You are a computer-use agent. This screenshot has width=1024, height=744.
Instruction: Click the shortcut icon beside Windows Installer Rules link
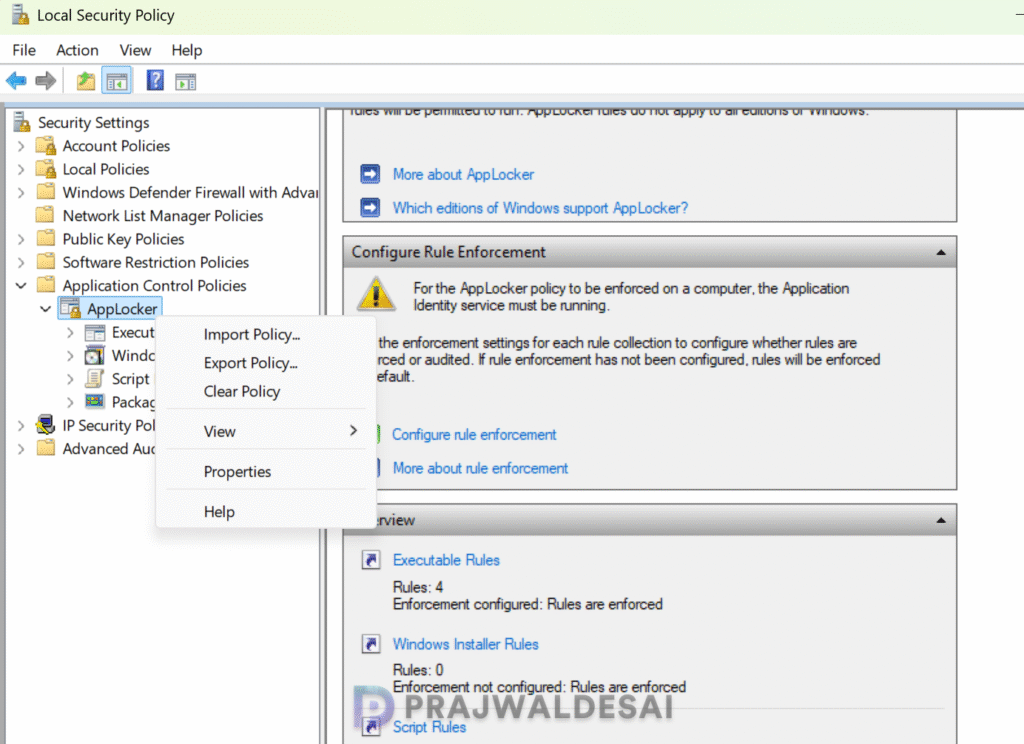[x=371, y=644]
